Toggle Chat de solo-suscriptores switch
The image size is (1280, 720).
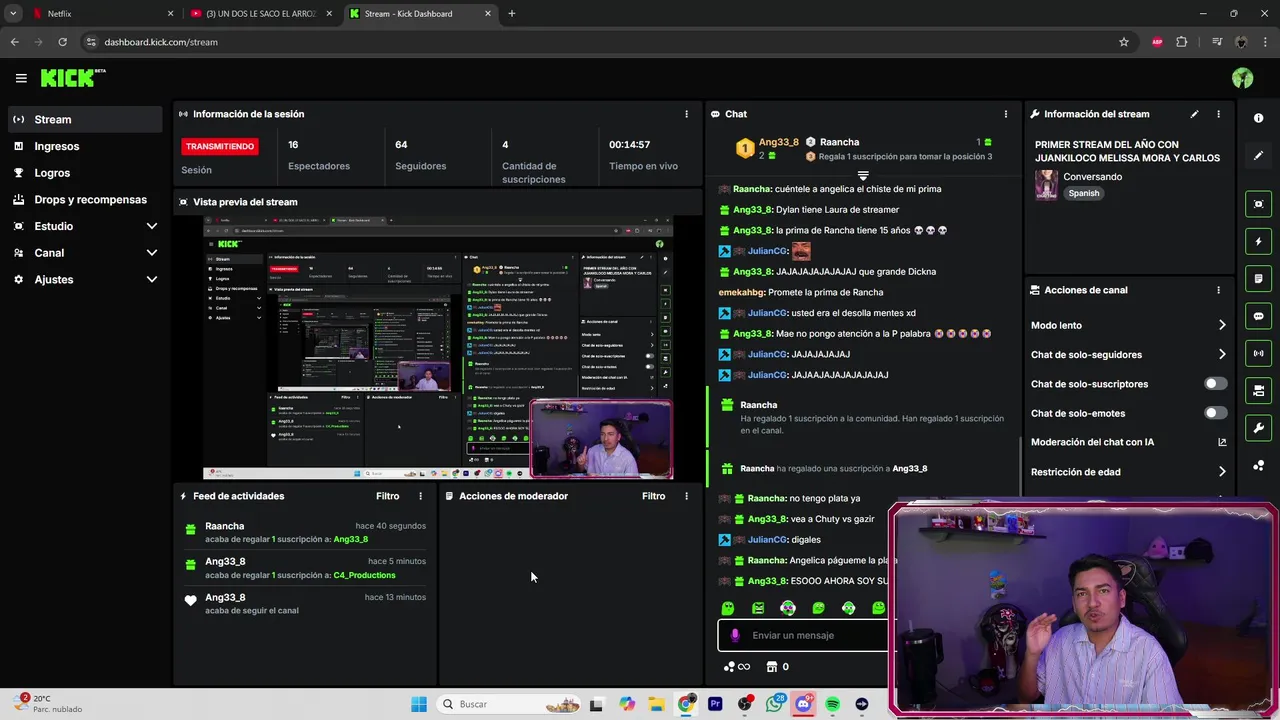pos(1216,384)
